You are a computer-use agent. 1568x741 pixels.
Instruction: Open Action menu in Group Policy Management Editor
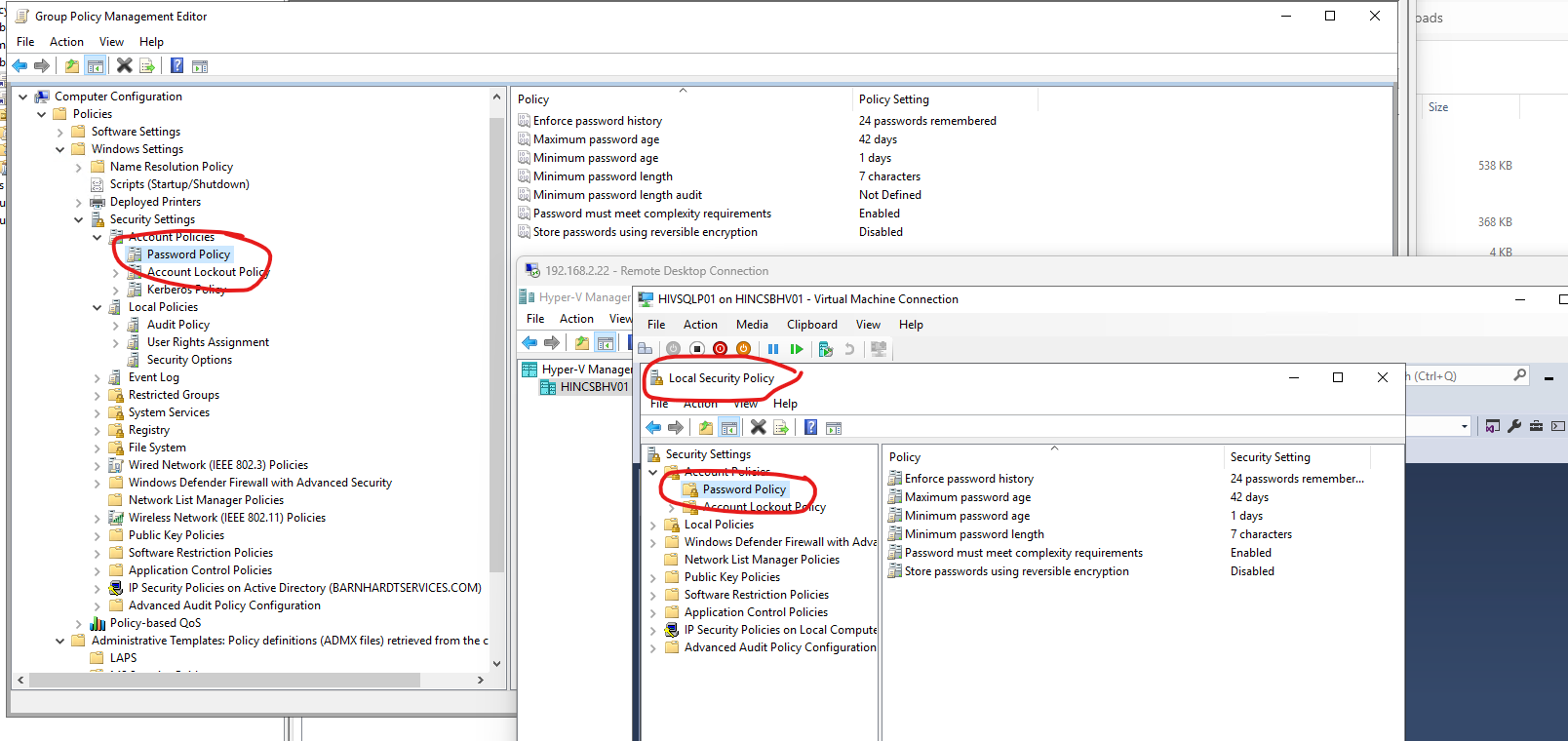click(x=66, y=42)
